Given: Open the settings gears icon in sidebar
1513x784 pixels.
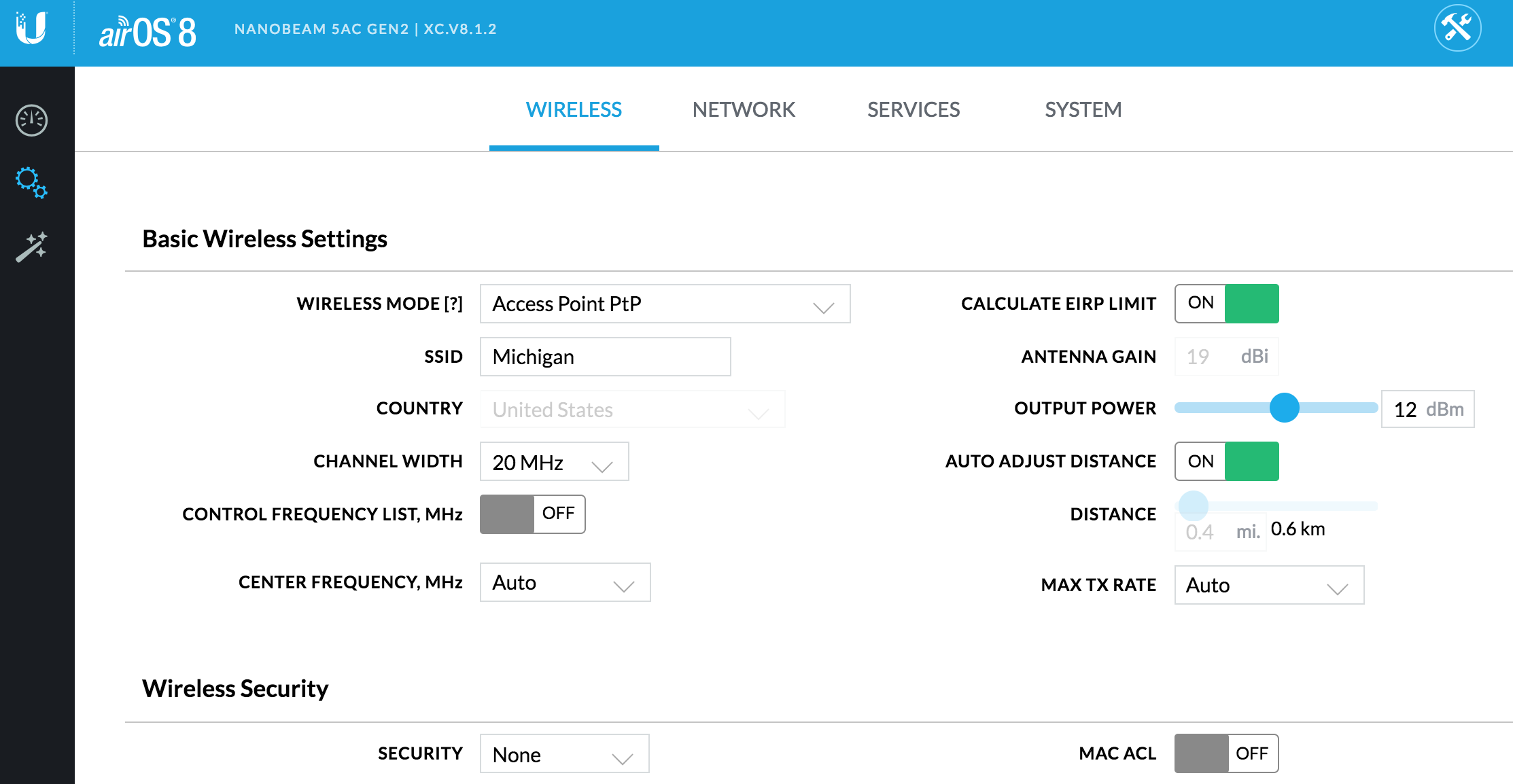Looking at the screenshot, I should point(31,183).
